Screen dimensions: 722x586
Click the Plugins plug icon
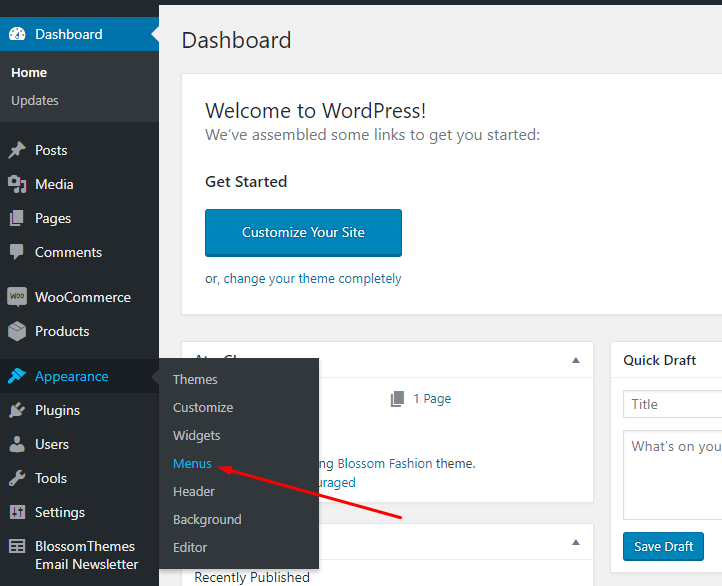tap(17, 410)
